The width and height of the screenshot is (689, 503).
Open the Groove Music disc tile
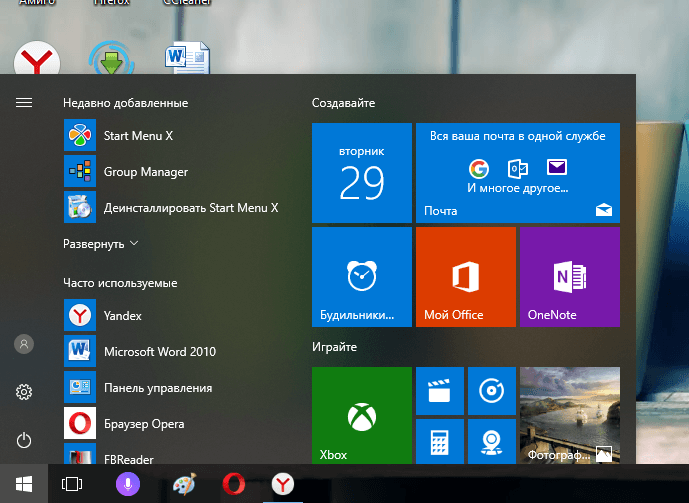(x=490, y=390)
